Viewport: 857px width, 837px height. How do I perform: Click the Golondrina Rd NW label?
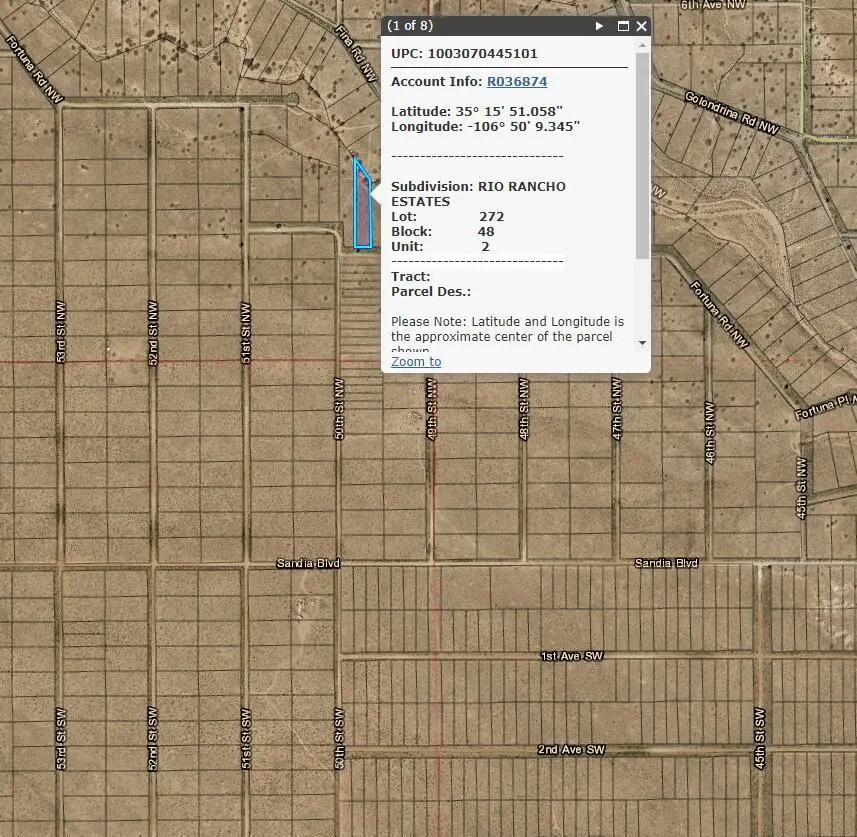732,112
